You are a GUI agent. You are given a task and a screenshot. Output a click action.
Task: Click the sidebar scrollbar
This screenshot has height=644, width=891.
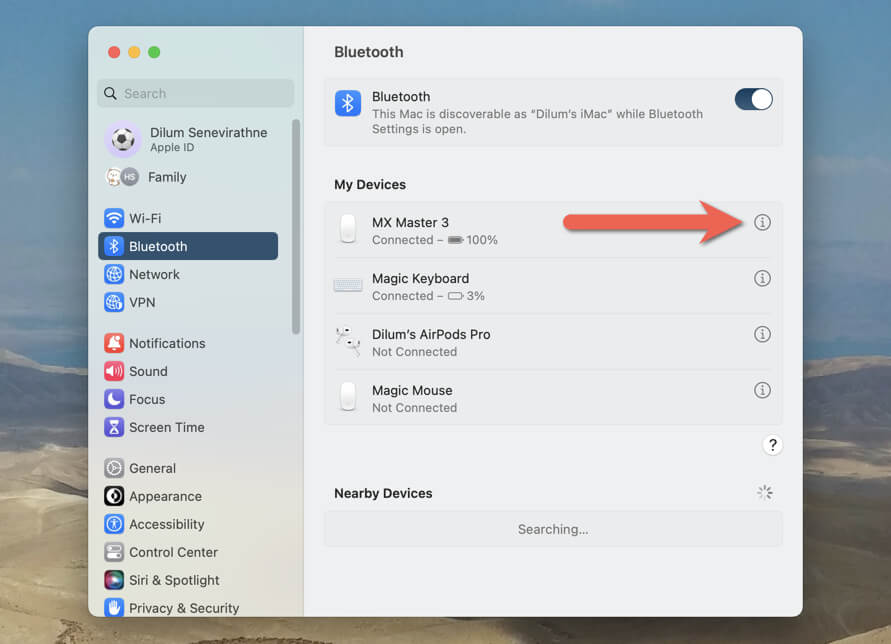coord(295,227)
